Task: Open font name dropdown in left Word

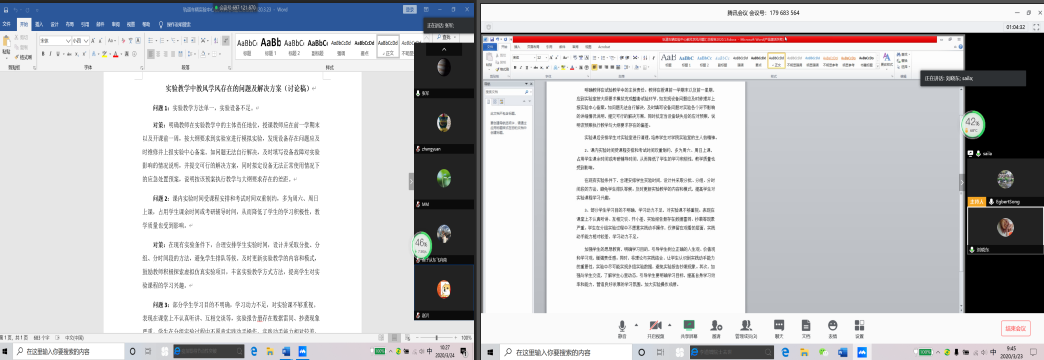Action: point(55,41)
